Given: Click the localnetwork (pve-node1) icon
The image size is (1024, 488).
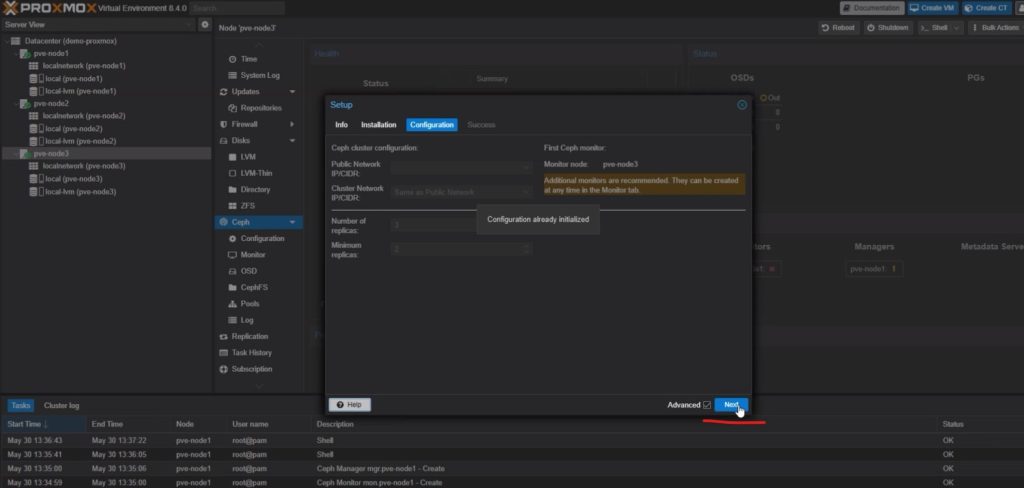Looking at the screenshot, I should point(33,66).
